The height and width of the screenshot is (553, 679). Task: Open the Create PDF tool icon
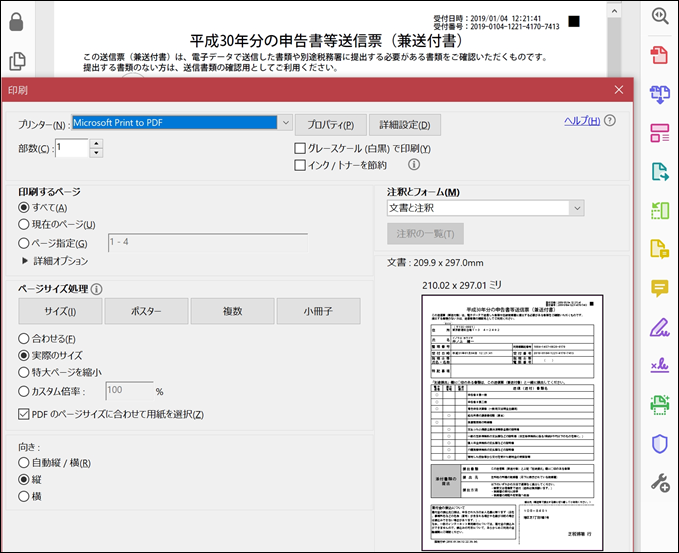coord(660,55)
